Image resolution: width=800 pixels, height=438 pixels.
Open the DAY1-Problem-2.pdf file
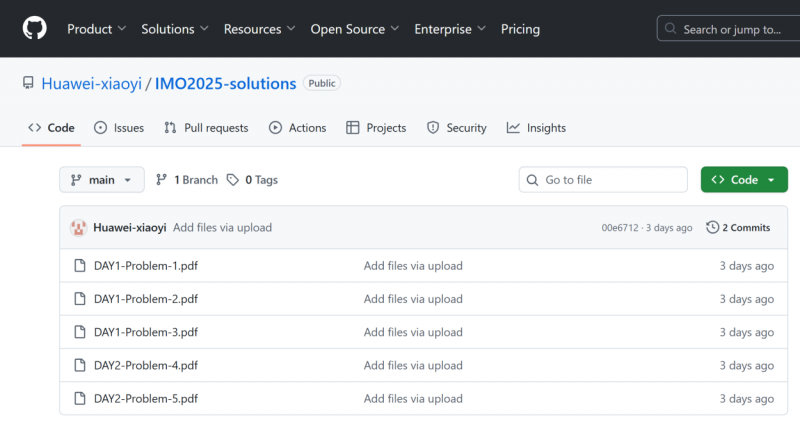coord(146,299)
